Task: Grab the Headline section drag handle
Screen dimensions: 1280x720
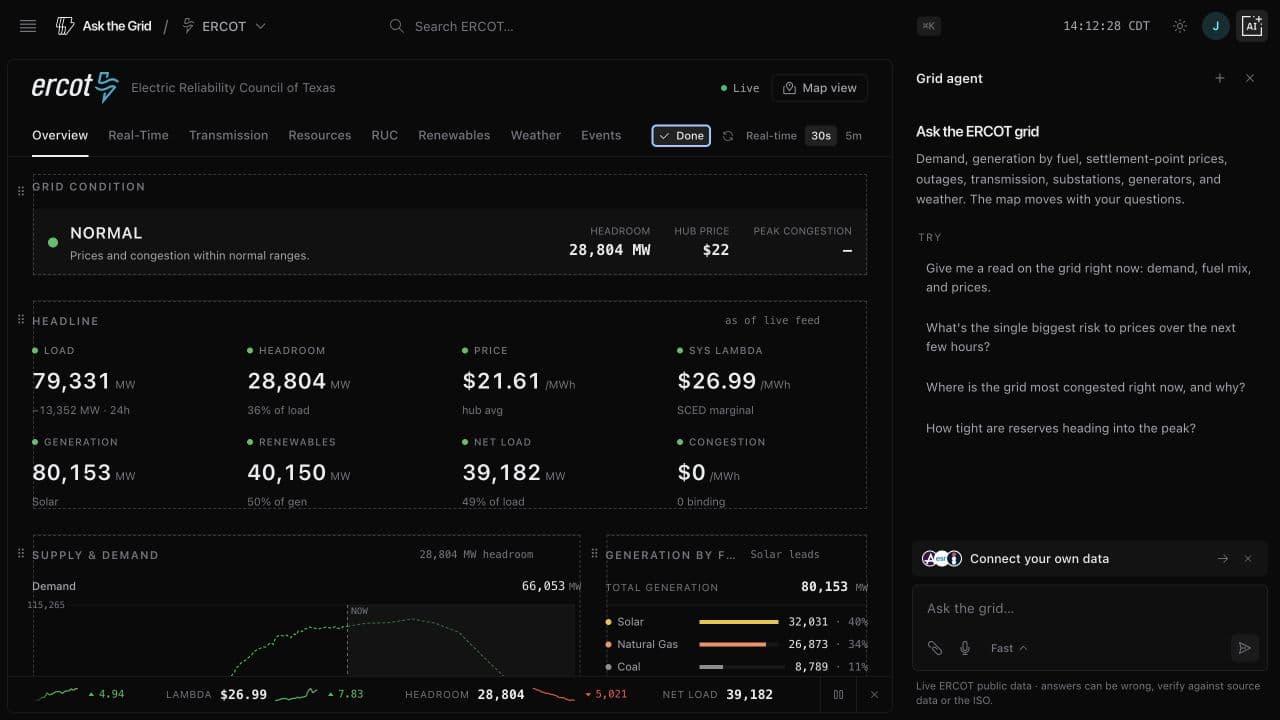Action: [x=21, y=320]
